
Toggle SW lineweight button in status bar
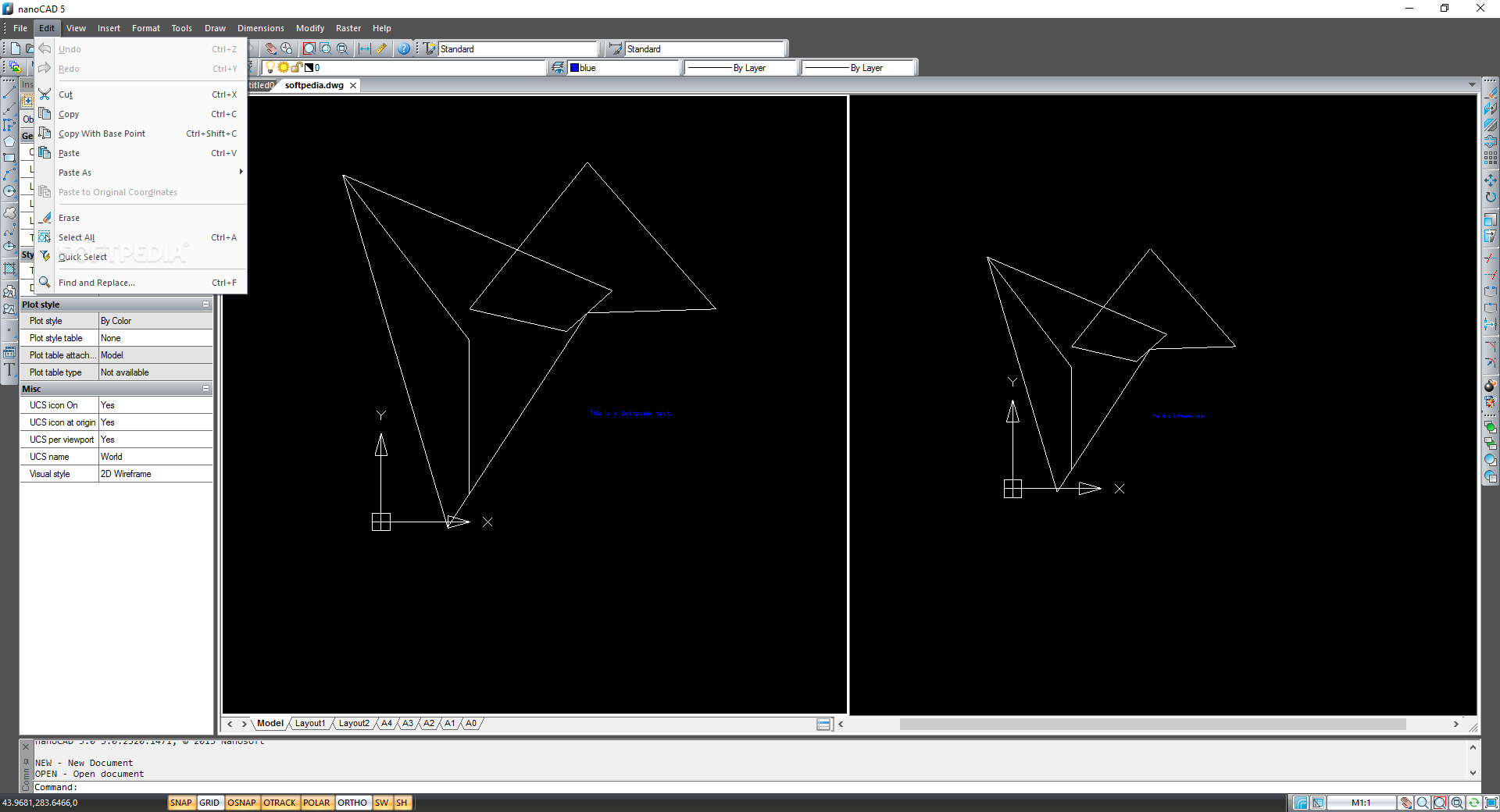(x=381, y=803)
